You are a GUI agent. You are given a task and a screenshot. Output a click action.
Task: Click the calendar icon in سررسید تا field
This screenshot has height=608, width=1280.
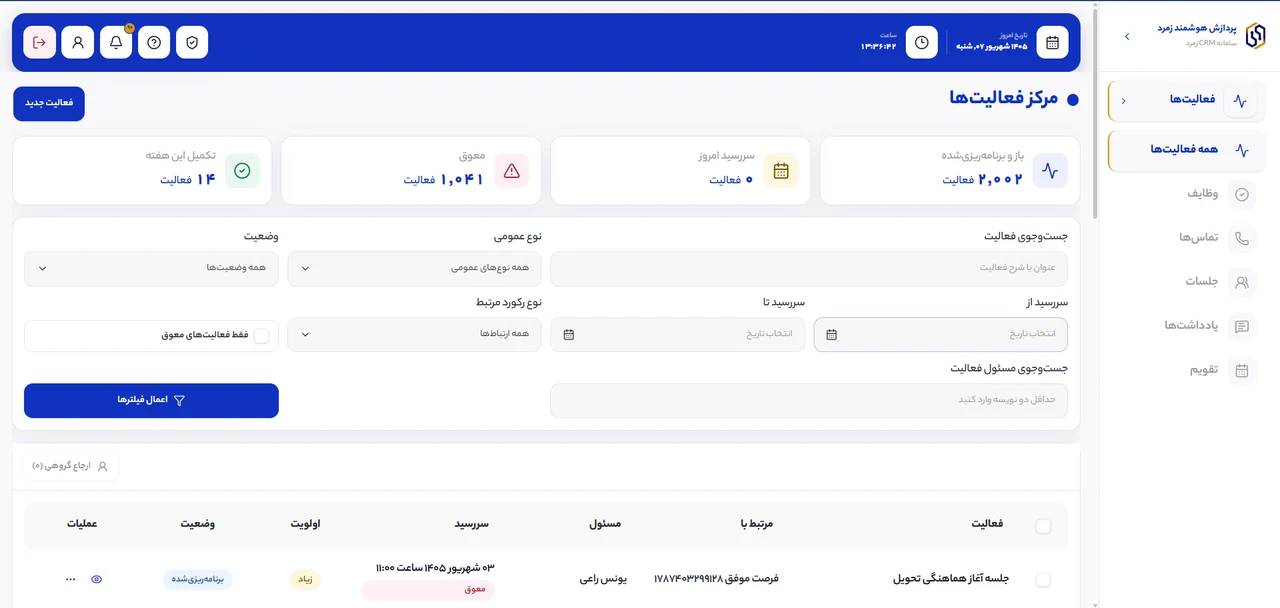click(569, 335)
